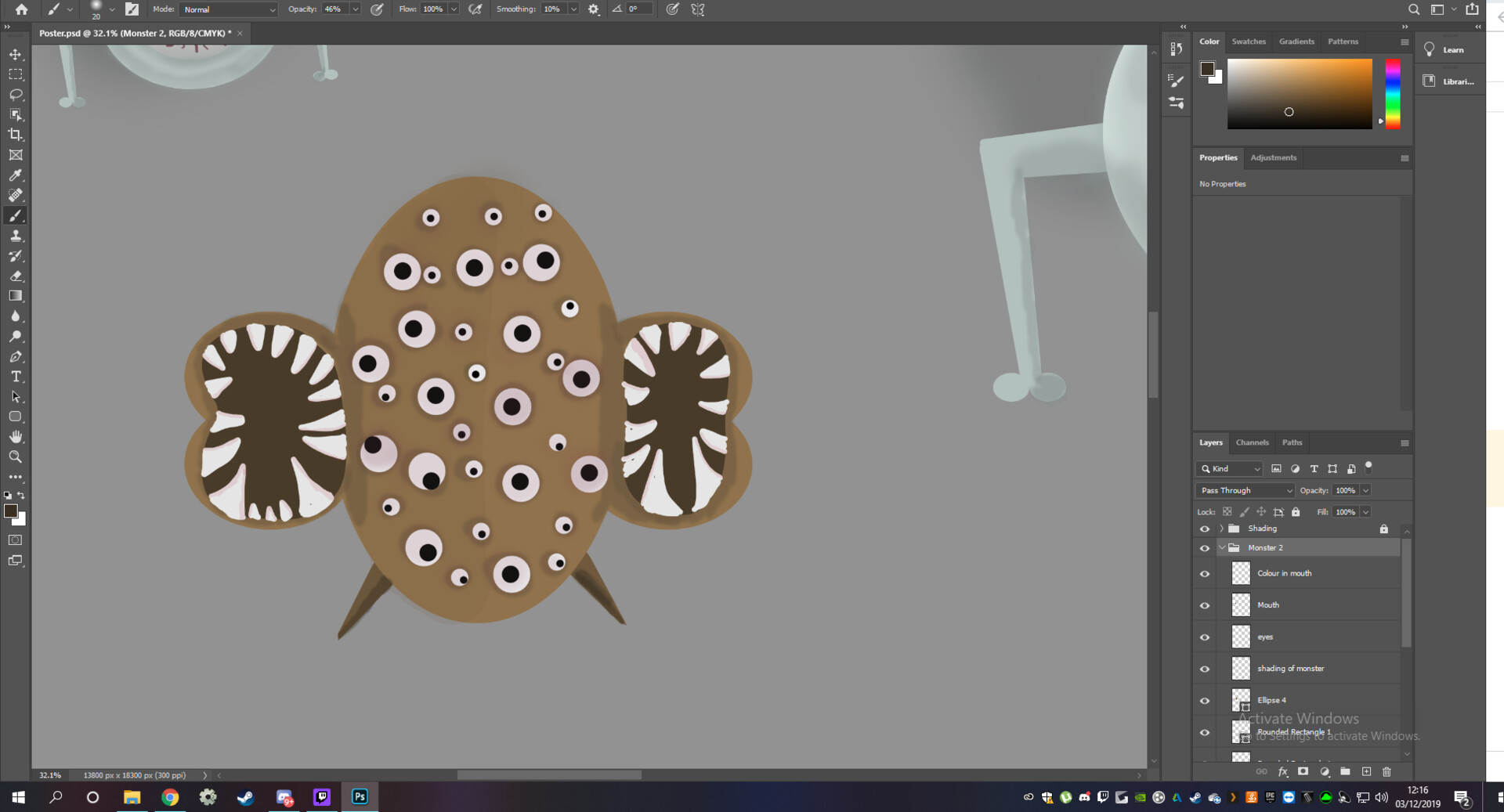Select the Lasso tool
Viewport: 1504px width, 812px height.
click(16, 95)
